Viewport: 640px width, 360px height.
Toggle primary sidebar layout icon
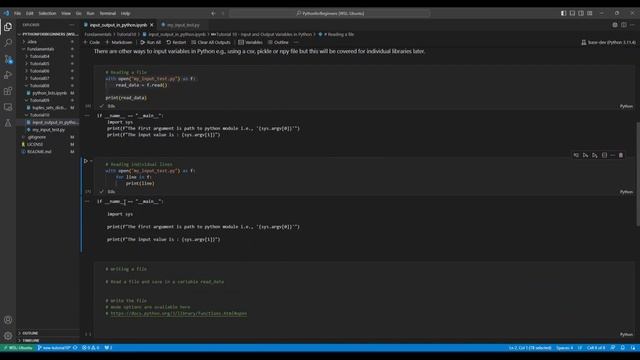click(563, 13)
